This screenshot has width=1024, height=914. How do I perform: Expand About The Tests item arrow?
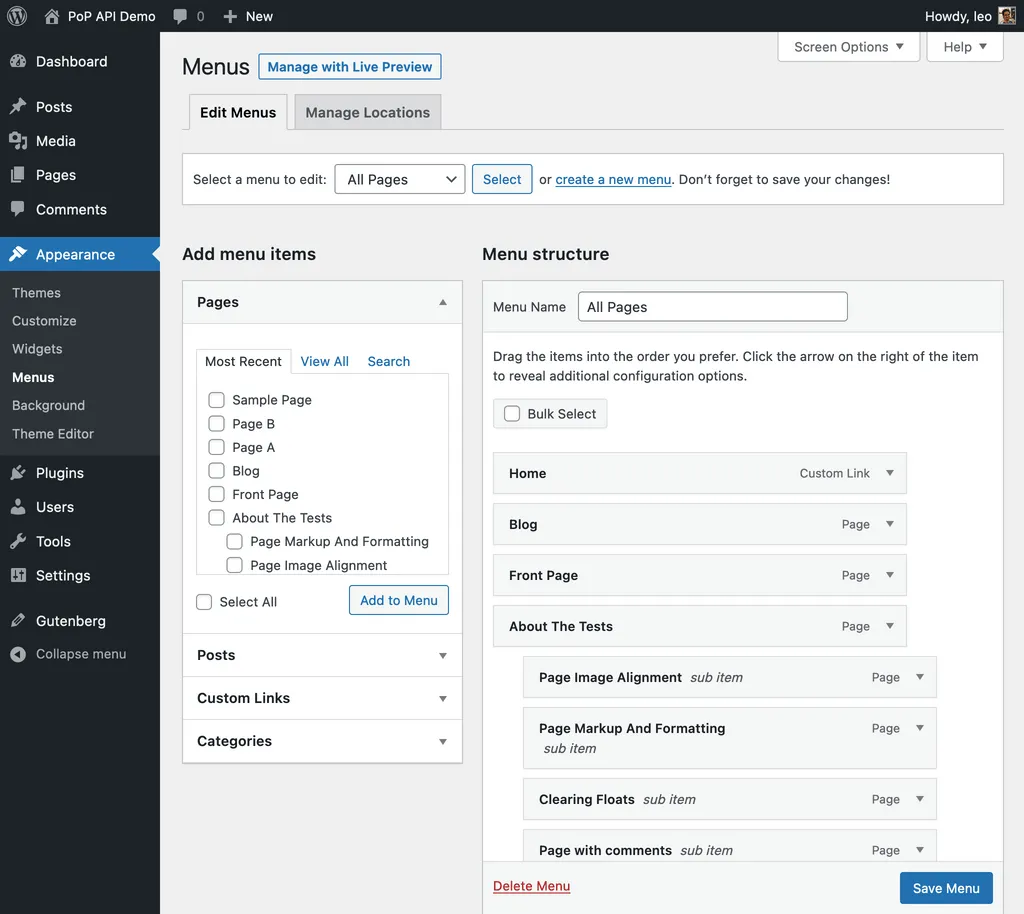(889, 626)
